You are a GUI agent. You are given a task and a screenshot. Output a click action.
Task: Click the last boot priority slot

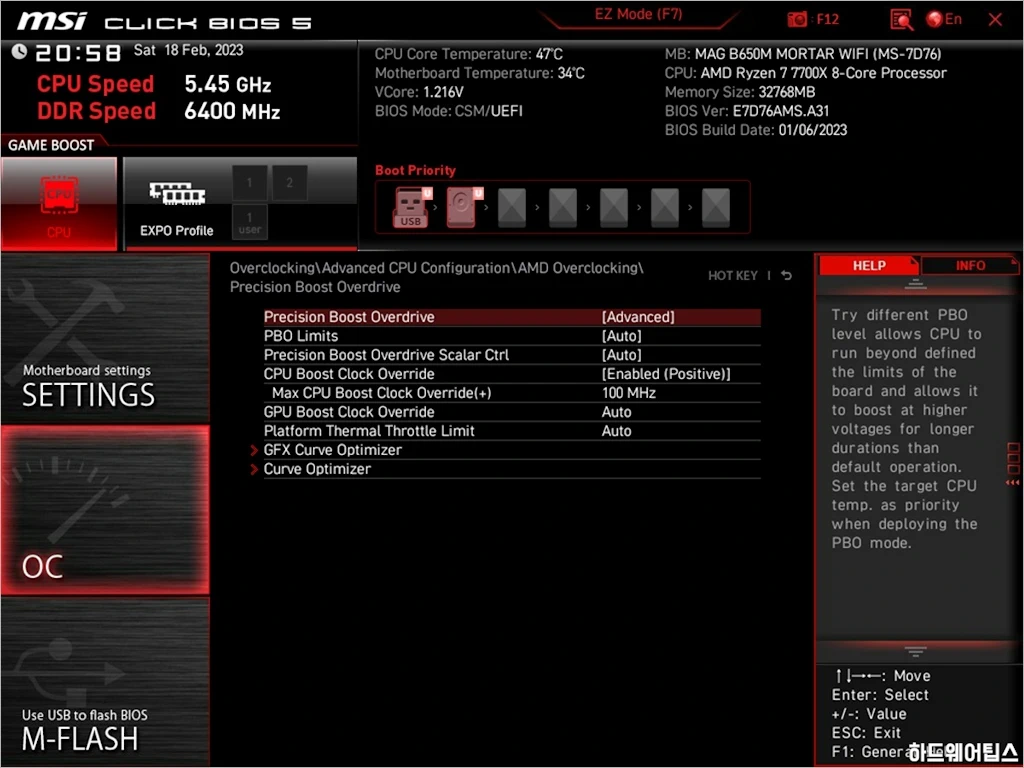(x=716, y=207)
